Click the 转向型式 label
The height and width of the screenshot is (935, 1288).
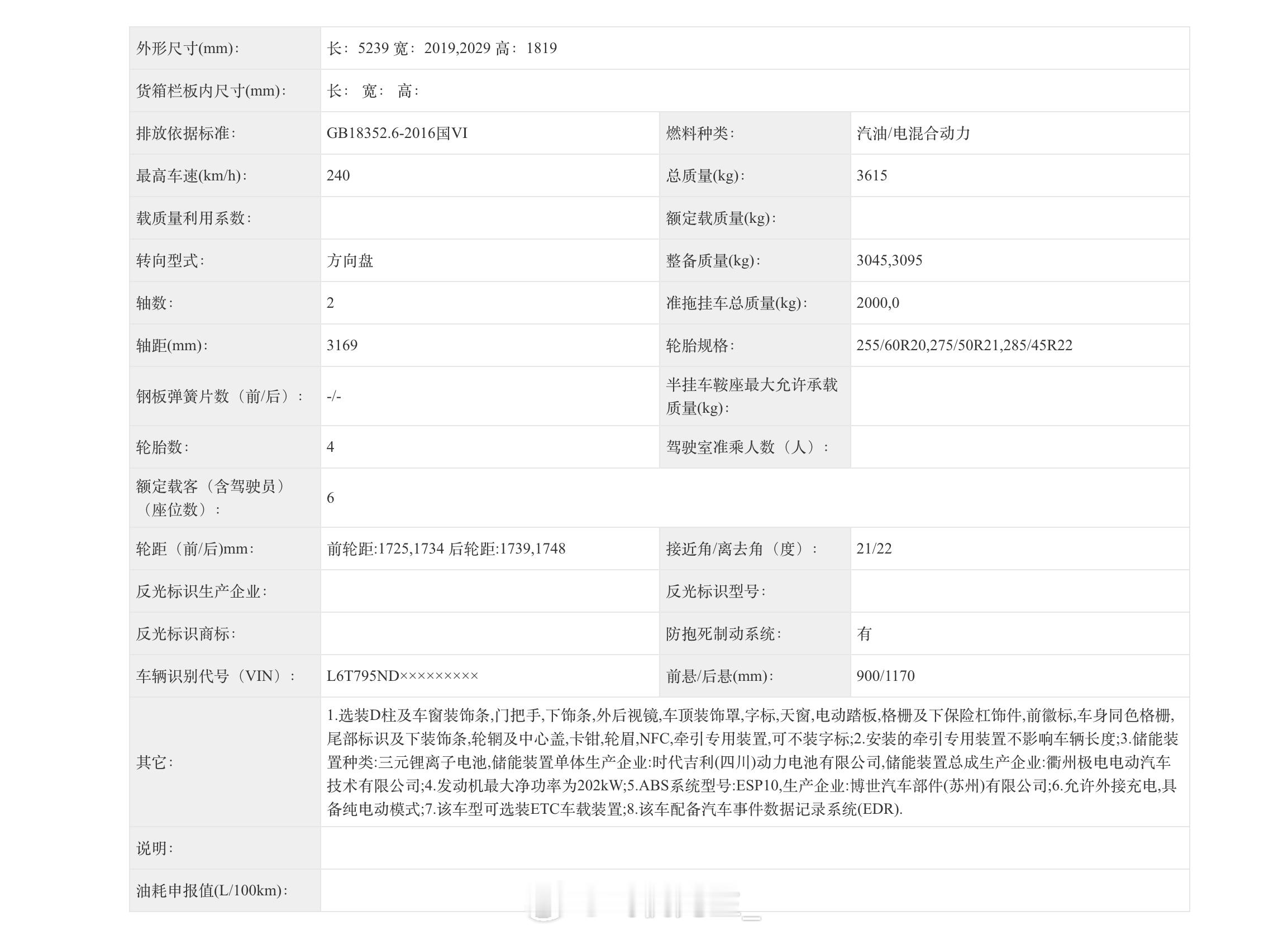point(170,261)
